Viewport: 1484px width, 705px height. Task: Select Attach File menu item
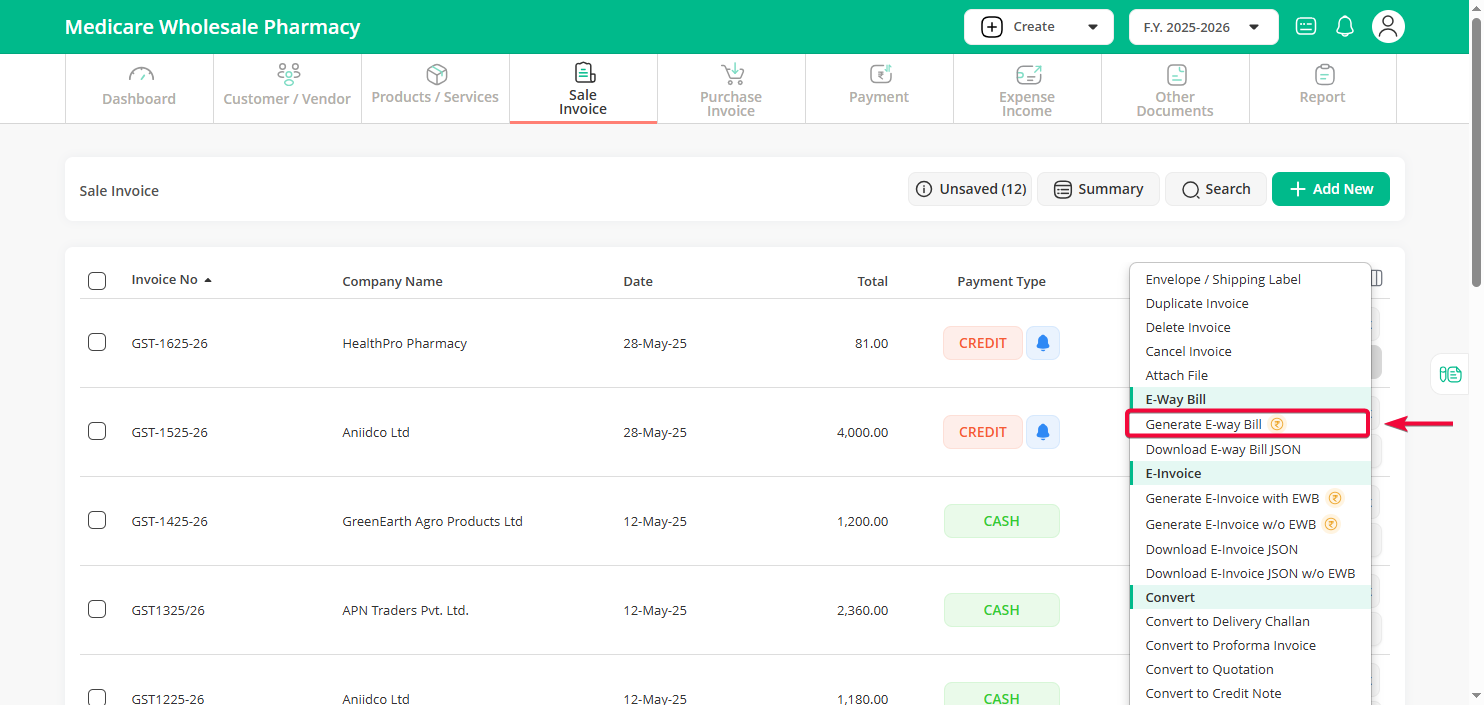tap(1250, 375)
